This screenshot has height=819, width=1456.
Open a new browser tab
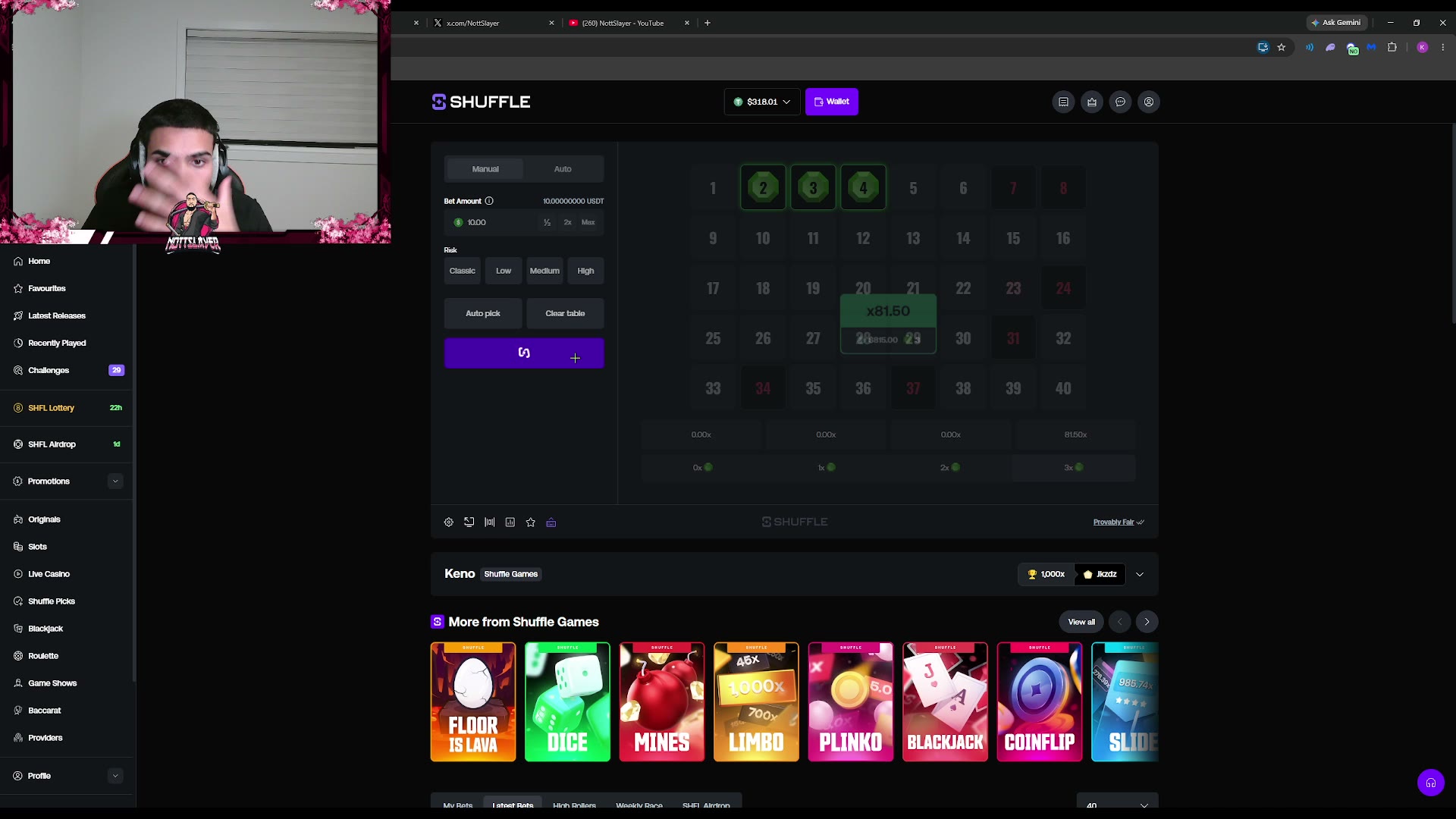(x=708, y=23)
